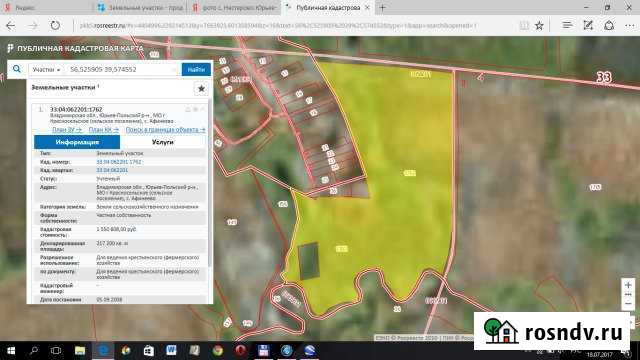
Task: Click the 'Частная собственность' ownership value
Action: click(124, 215)
